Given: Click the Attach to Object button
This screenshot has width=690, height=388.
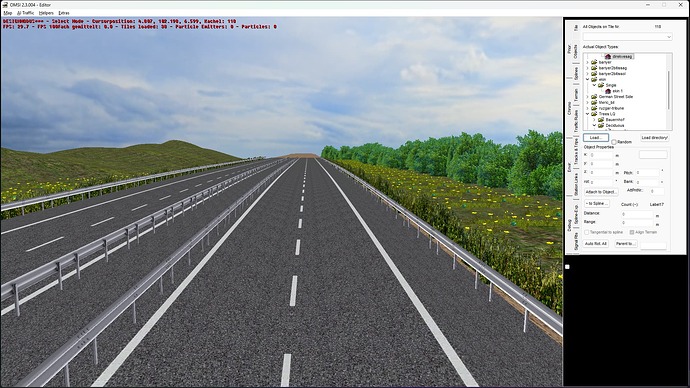Looking at the screenshot, I should [602, 192].
